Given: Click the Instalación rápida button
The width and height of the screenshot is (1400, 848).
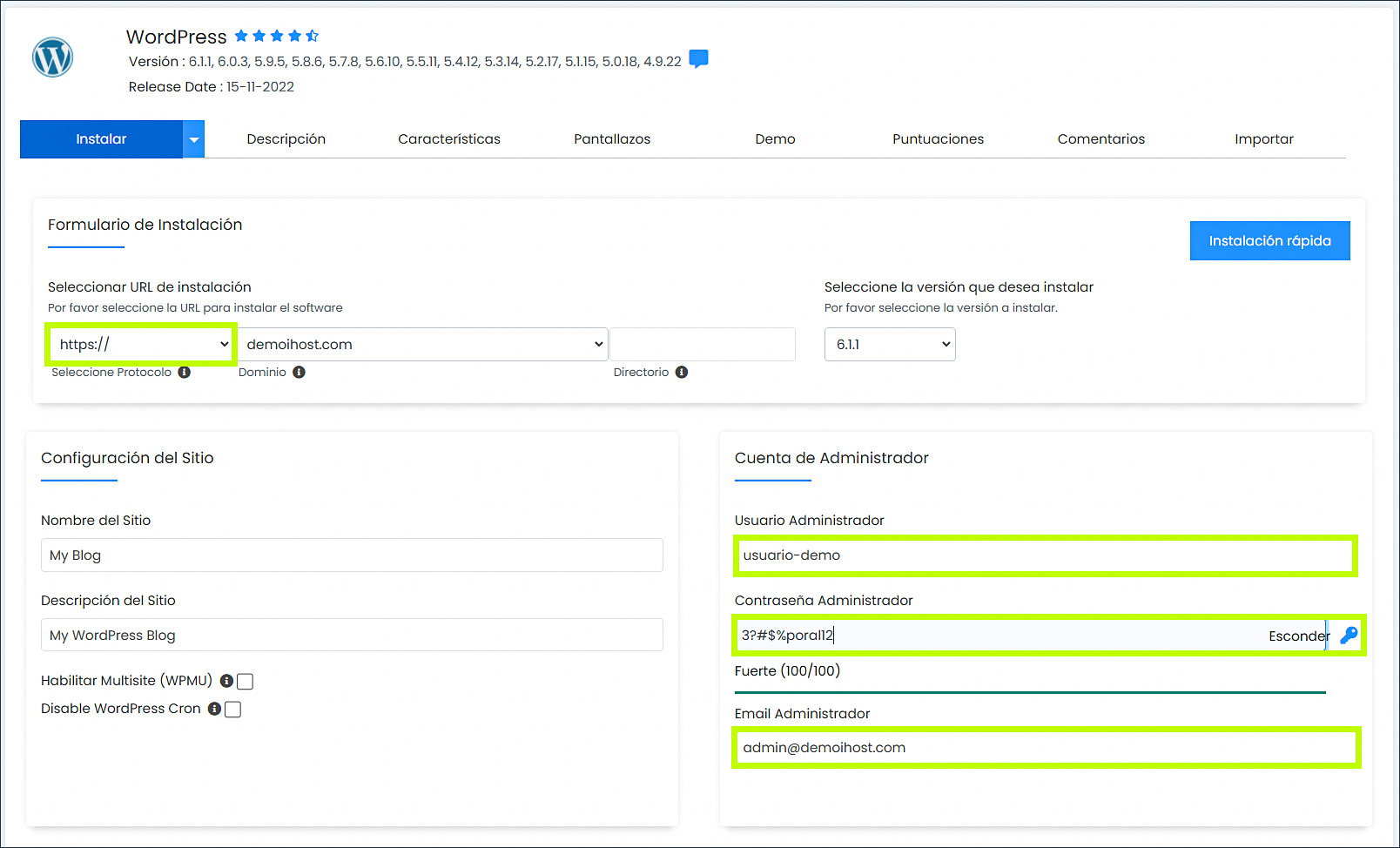Looking at the screenshot, I should [1269, 240].
